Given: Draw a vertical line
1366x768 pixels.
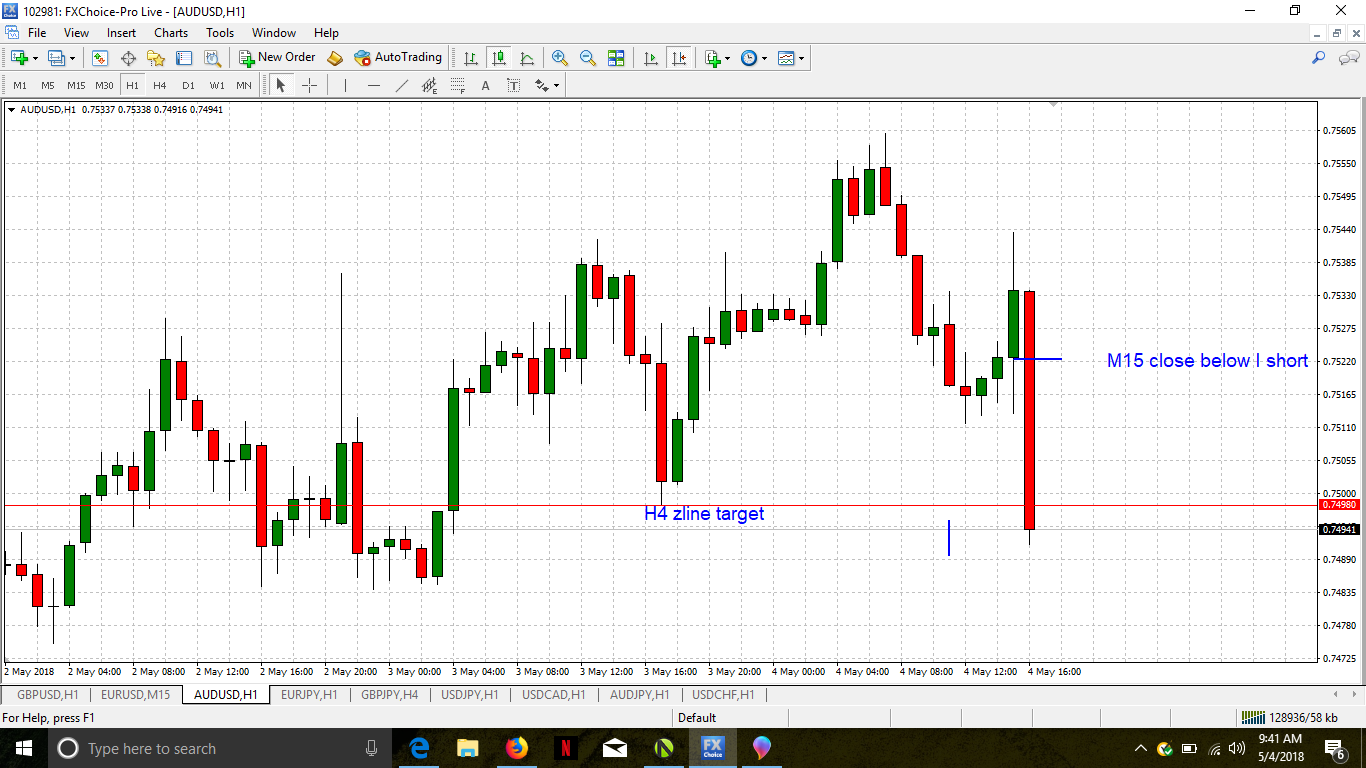Looking at the screenshot, I should pyautogui.click(x=345, y=85).
